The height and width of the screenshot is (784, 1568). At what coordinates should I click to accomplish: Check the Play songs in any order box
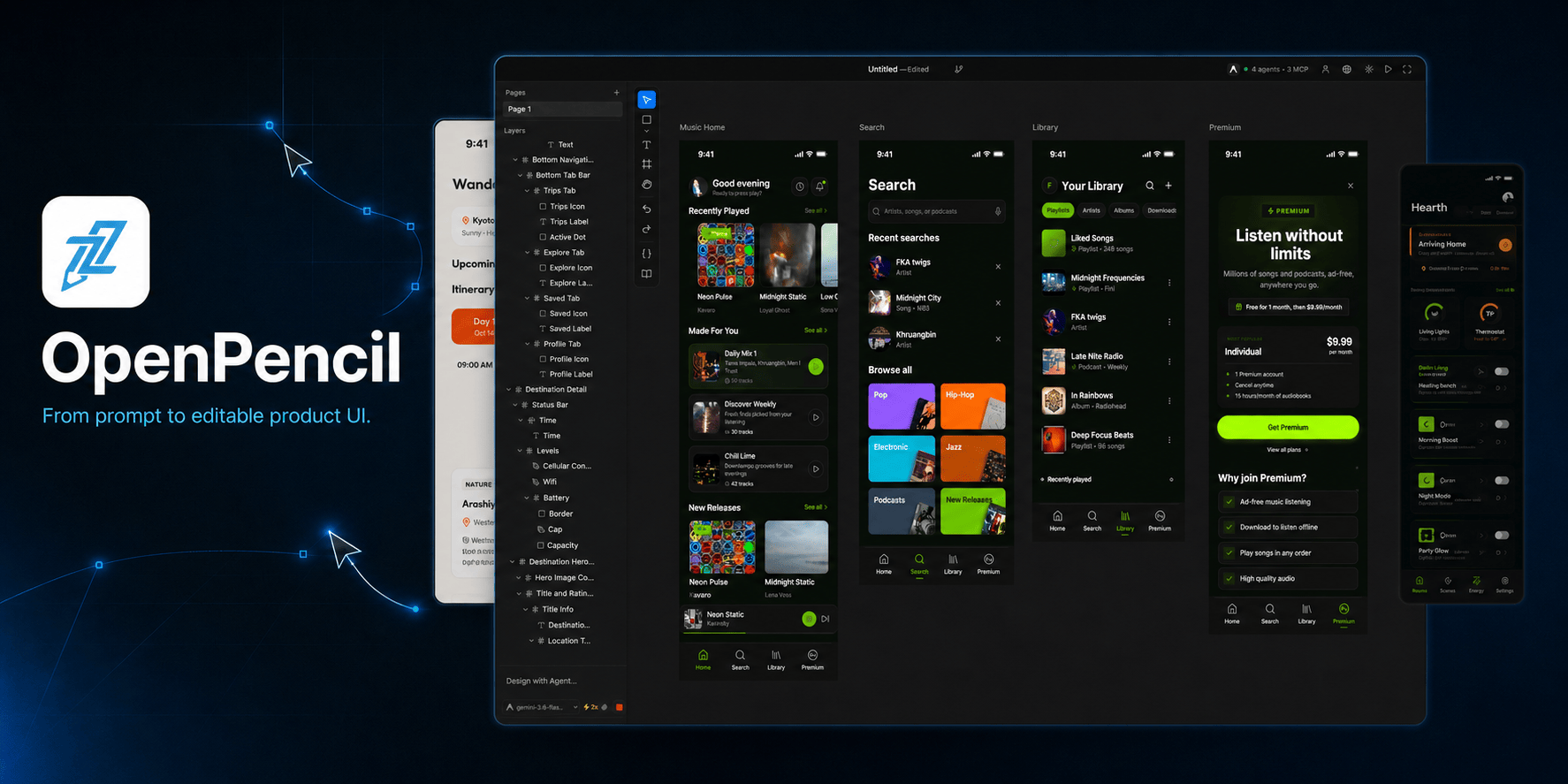[1229, 553]
